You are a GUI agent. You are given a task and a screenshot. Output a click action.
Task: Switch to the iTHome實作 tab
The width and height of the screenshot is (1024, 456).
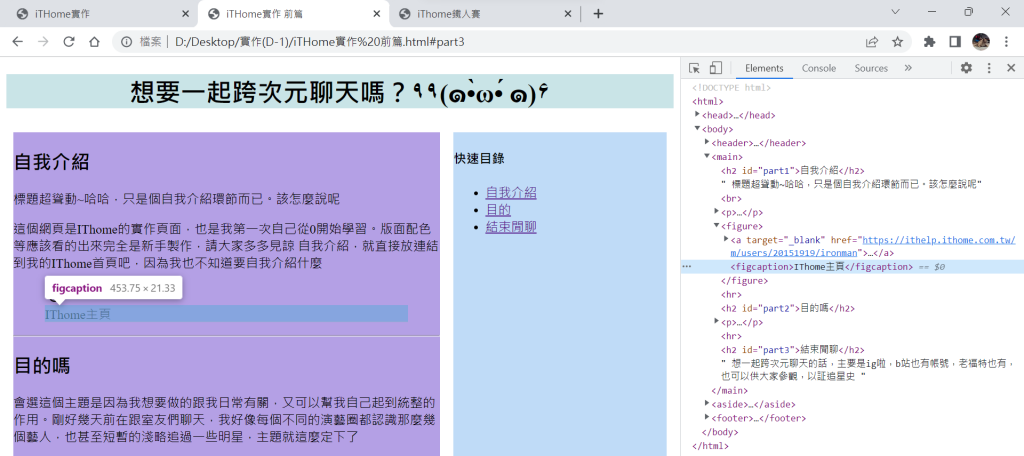pos(102,14)
